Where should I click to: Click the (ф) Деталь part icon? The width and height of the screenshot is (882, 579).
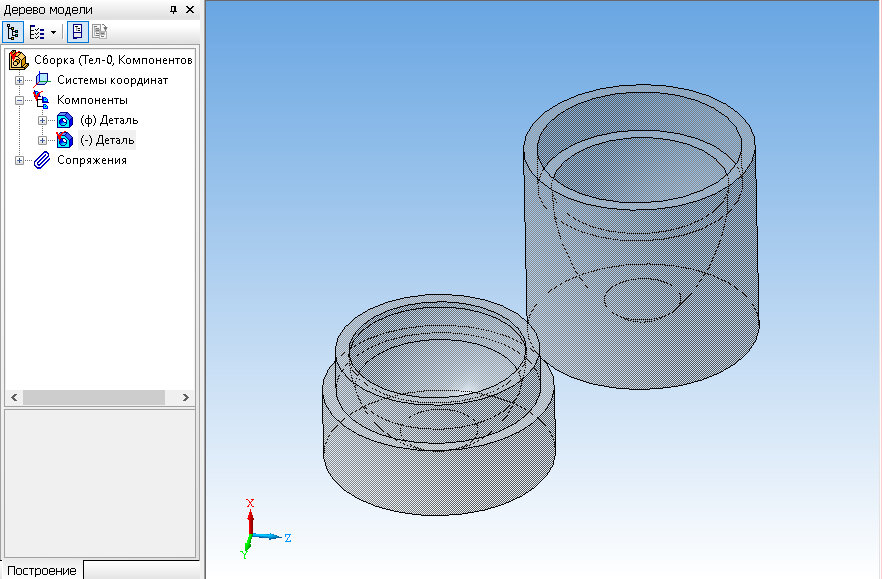[x=65, y=120]
